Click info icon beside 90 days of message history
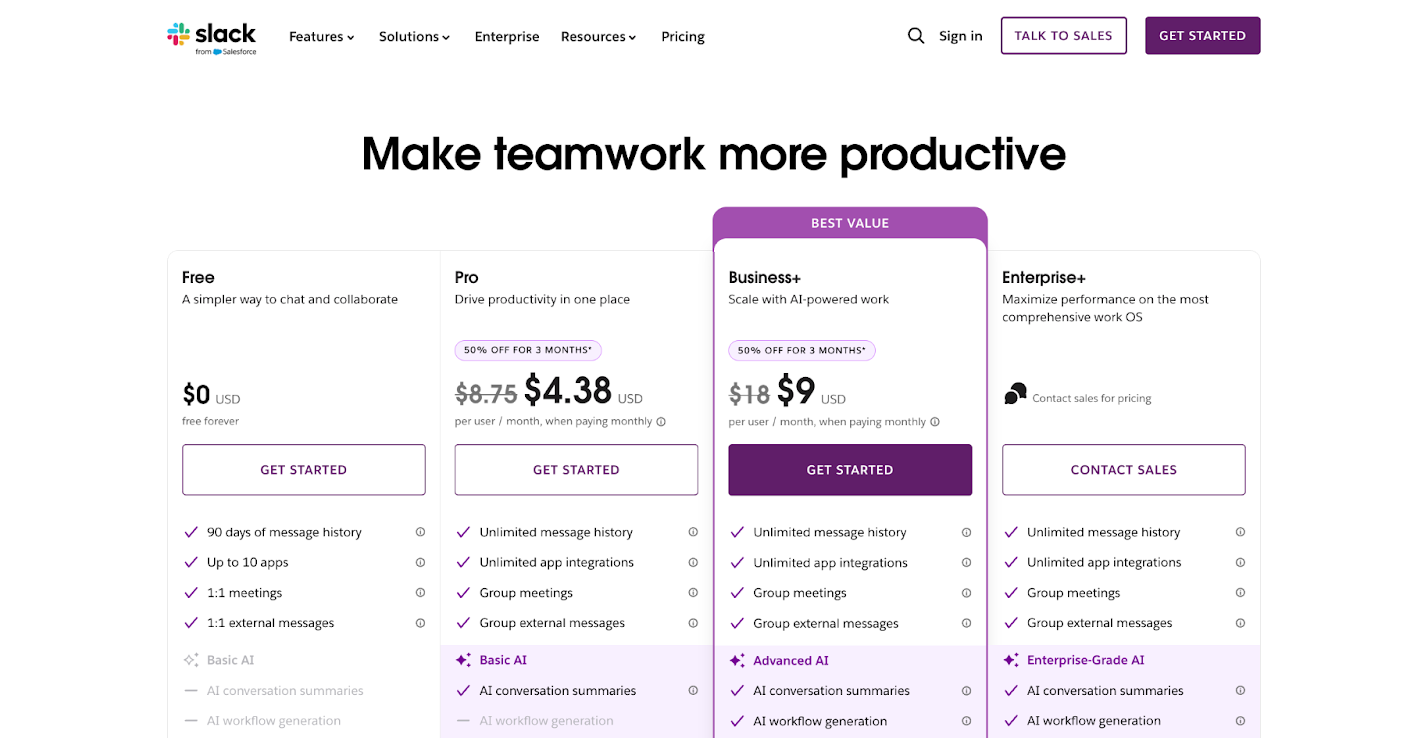This screenshot has height=738, width=1414. point(420,532)
